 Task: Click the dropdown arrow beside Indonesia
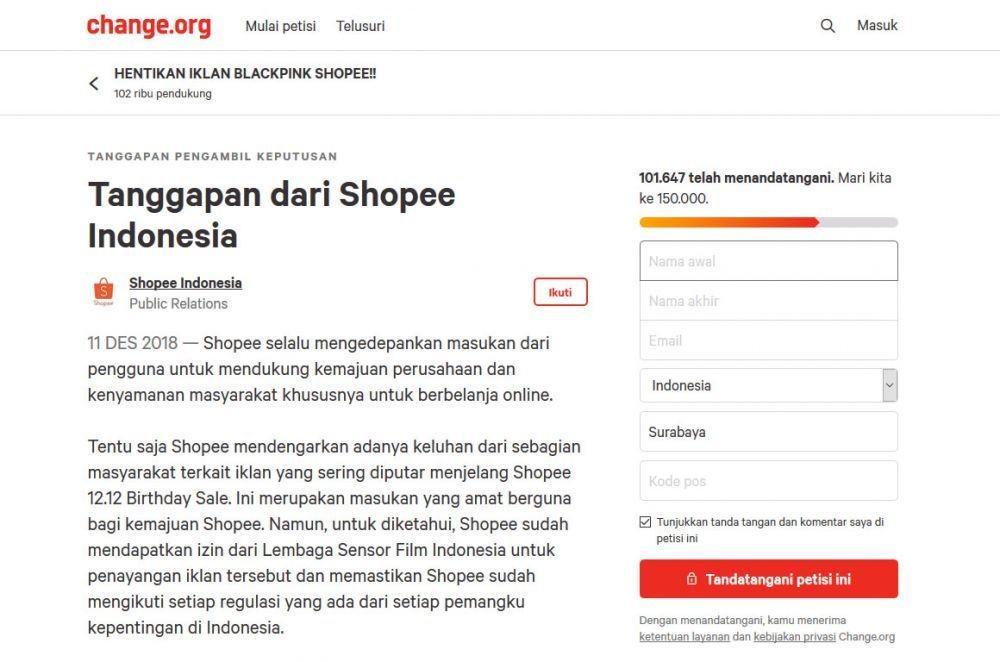tap(890, 385)
